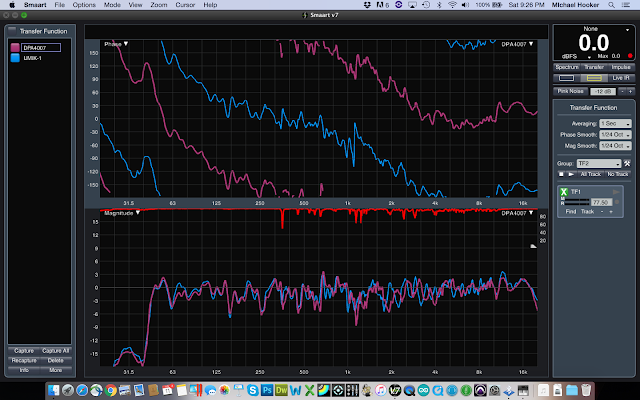Open the File menu
Screen dimensions: 640x400
(x=60, y=5)
